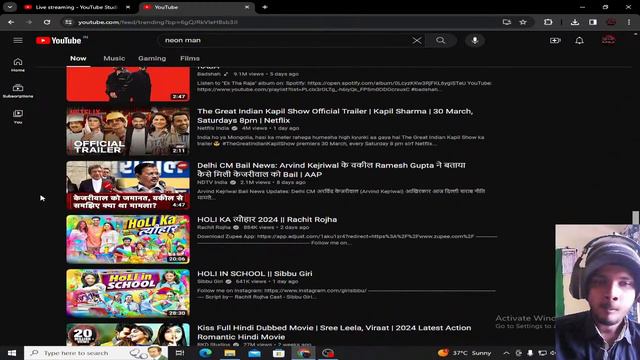This screenshot has width=640, height=360.
Task: Select the YouTube browser tab
Action: tap(197, 7)
